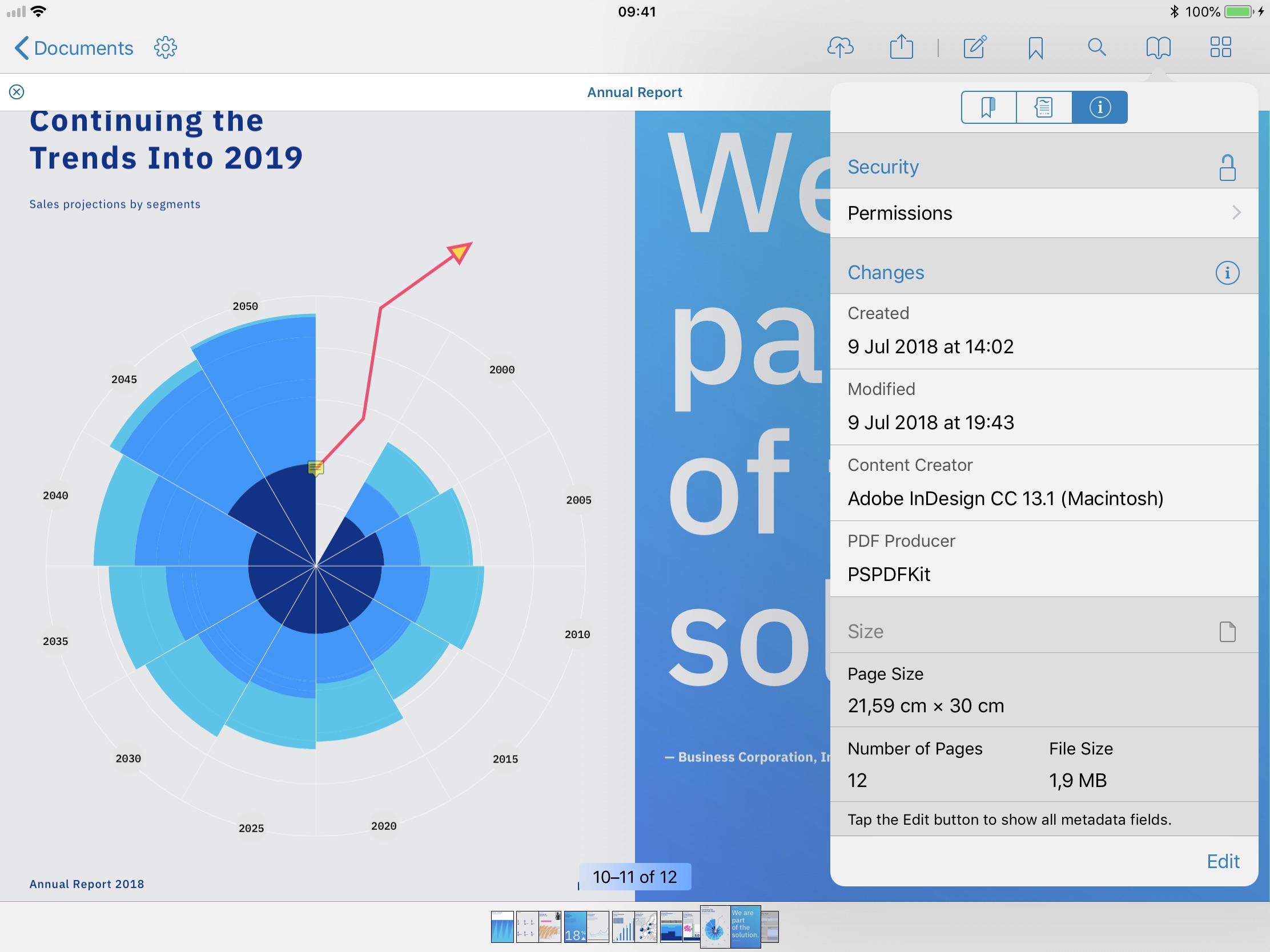Jump to the 18% page thumbnail
Viewport: 1270px width, 952px height.
click(574, 927)
